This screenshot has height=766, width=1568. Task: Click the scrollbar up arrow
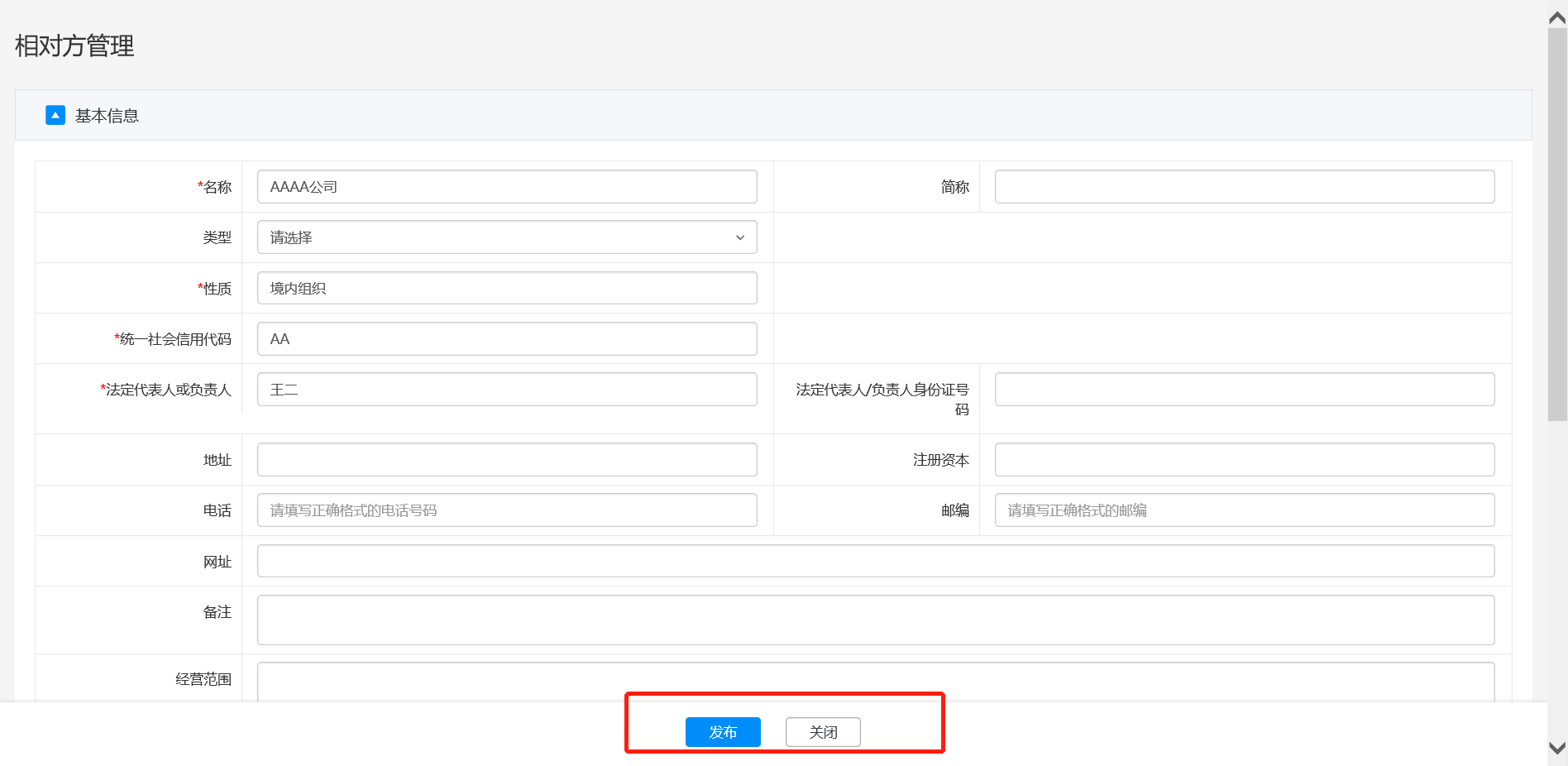(1556, 17)
